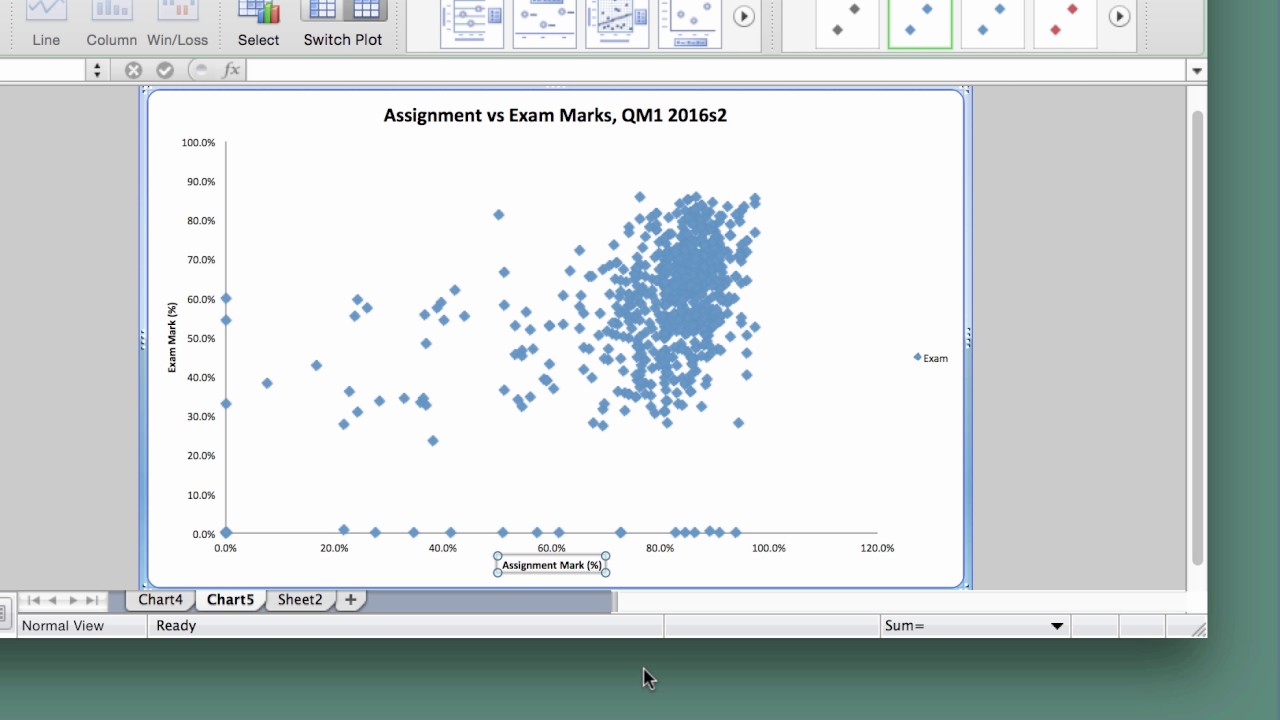This screenshot has height=720, width=1280.
Task: Show more chart styles
Action: [1119, 16]
